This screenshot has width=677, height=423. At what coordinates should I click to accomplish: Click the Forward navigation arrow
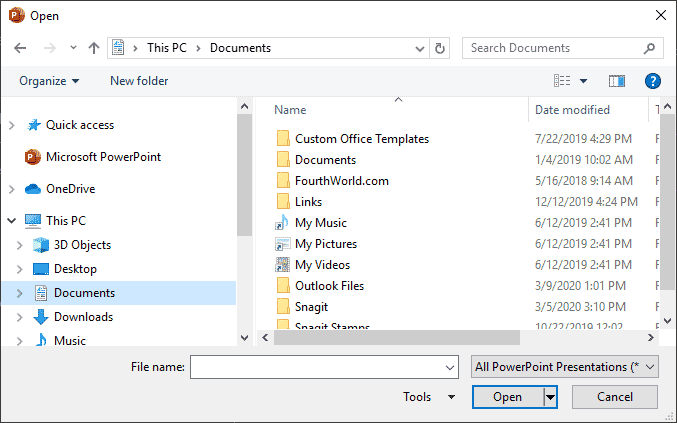[x=50, y=48]
